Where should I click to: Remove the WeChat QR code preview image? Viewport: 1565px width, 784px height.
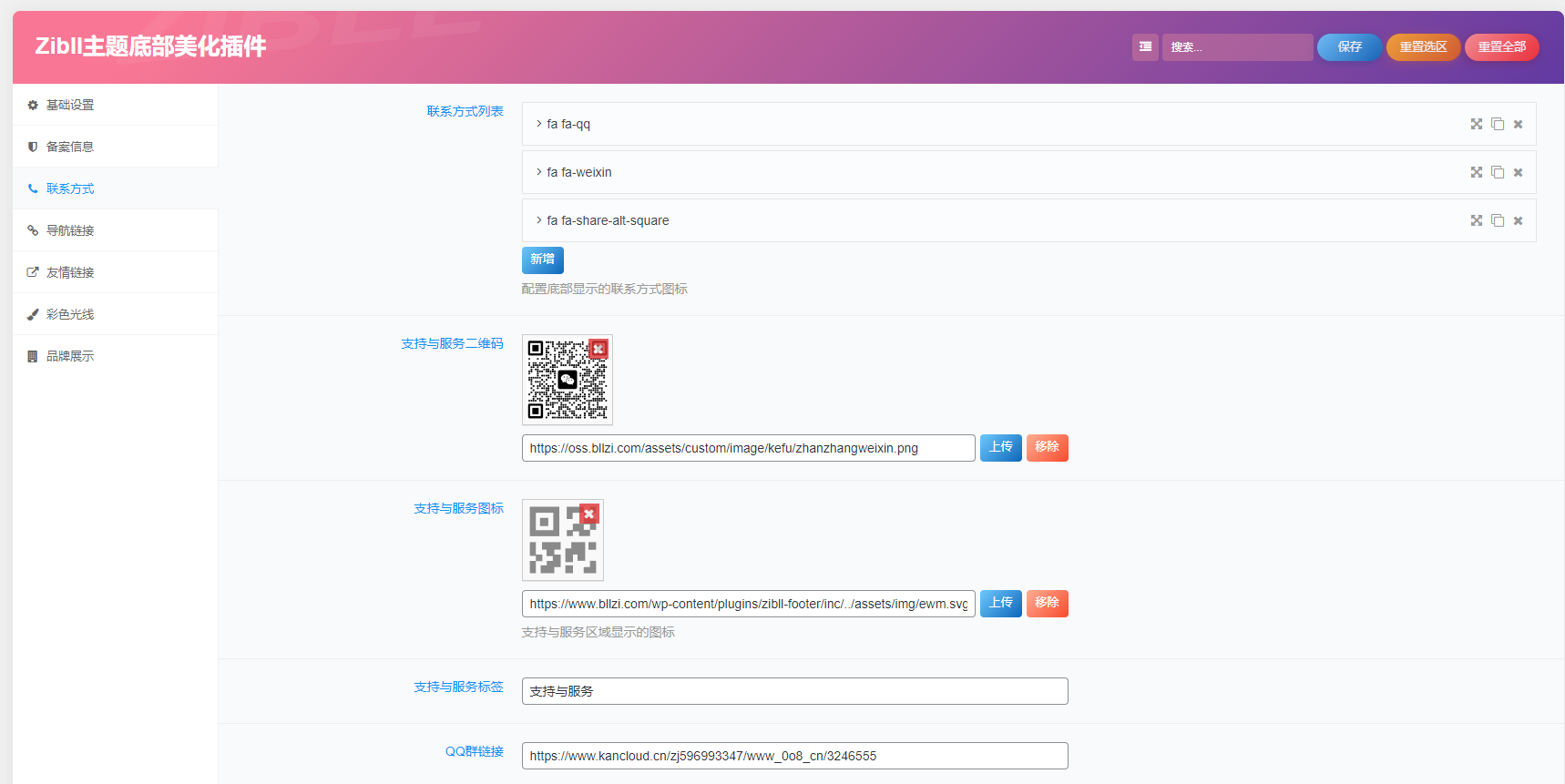[598, 349]
